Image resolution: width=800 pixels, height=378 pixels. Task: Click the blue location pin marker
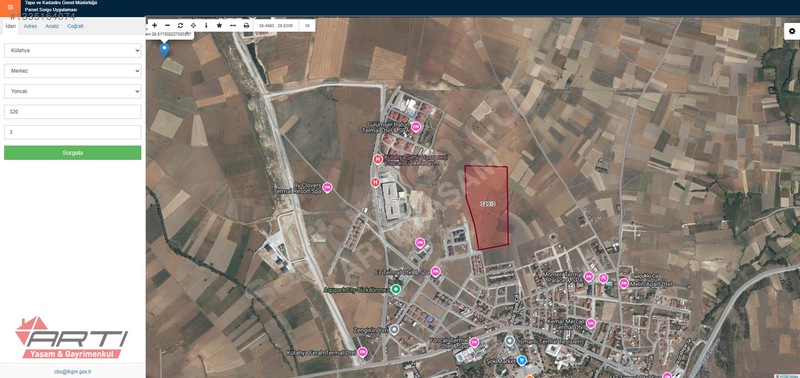pos(164,50)
